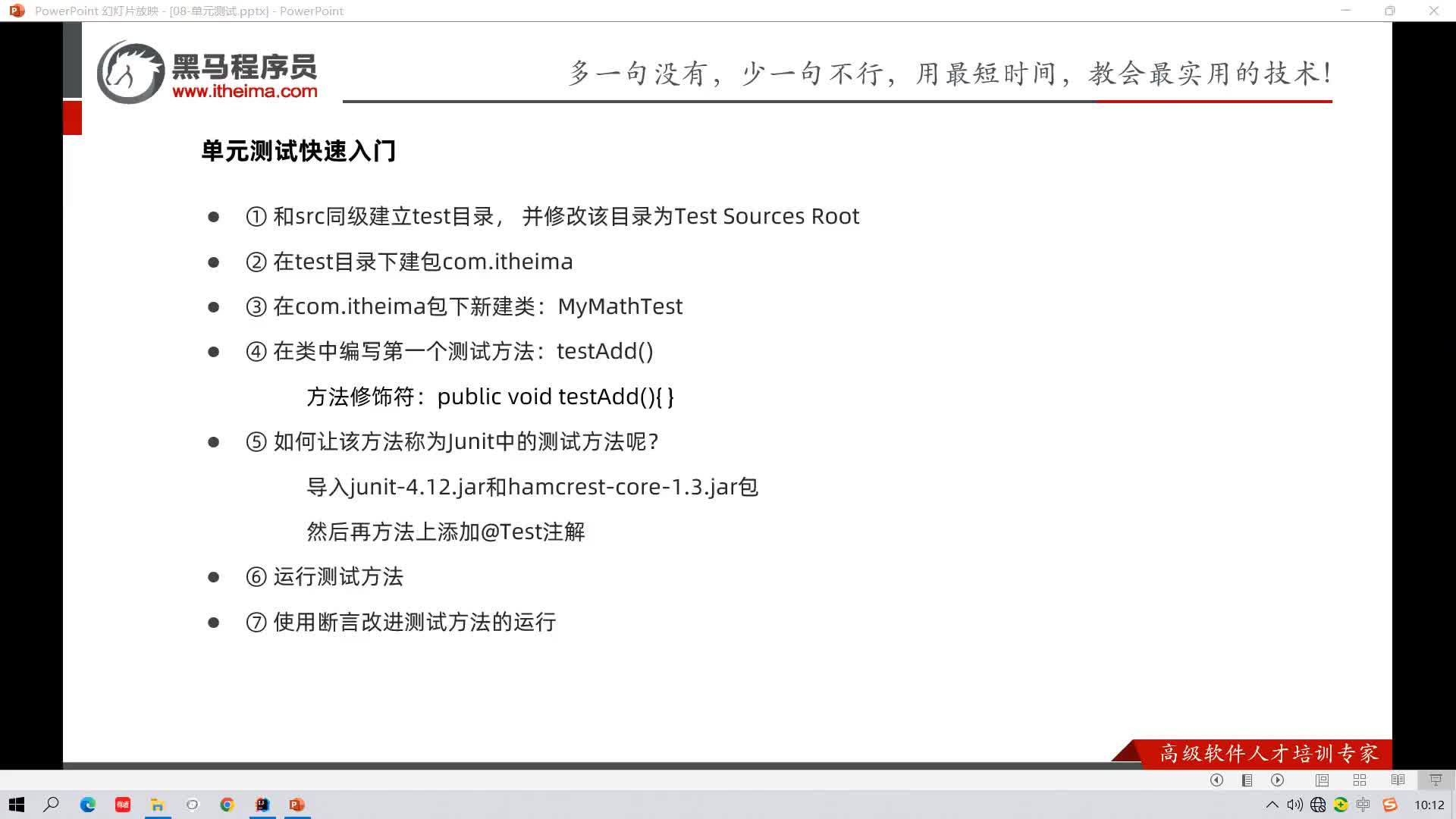Viewport: 1456px width, 819px height.
Task: Advance to the next slide
Action: [x=1278, y=780]
